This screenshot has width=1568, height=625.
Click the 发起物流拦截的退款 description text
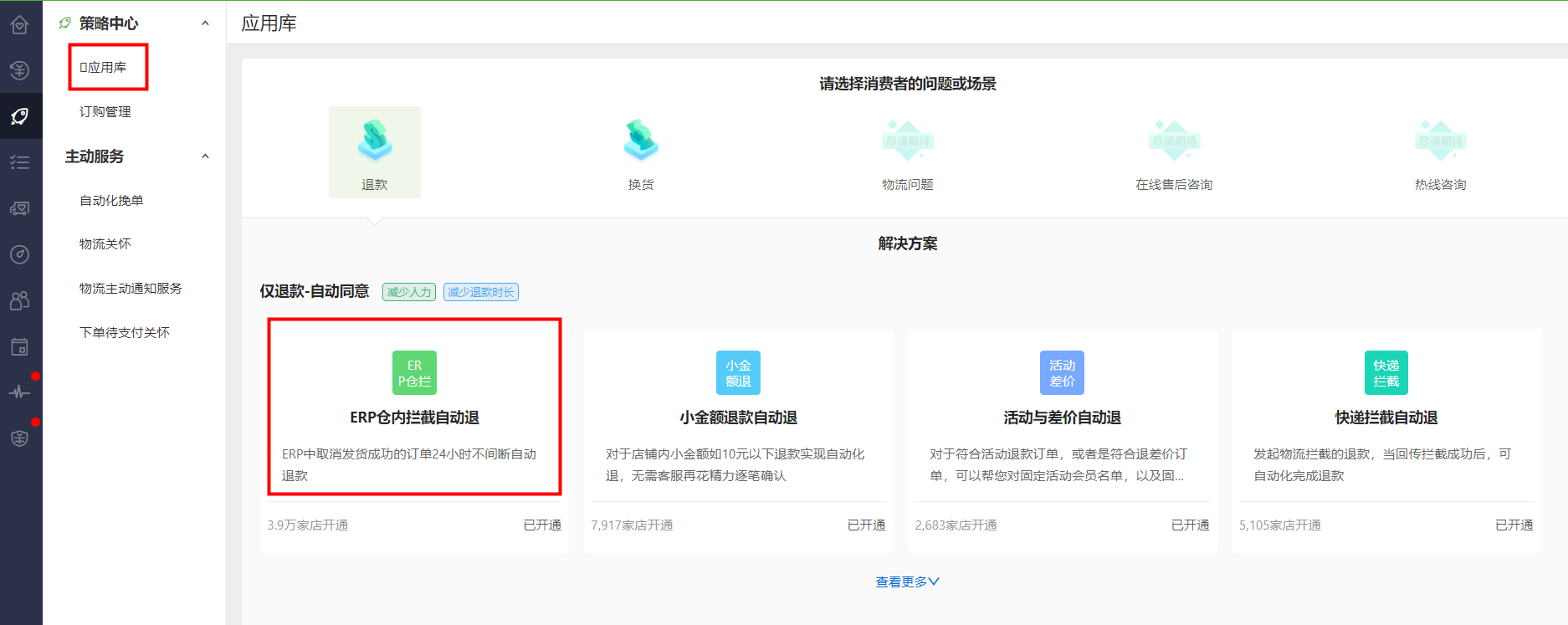pyautogui.click(x=1382, y=464)
